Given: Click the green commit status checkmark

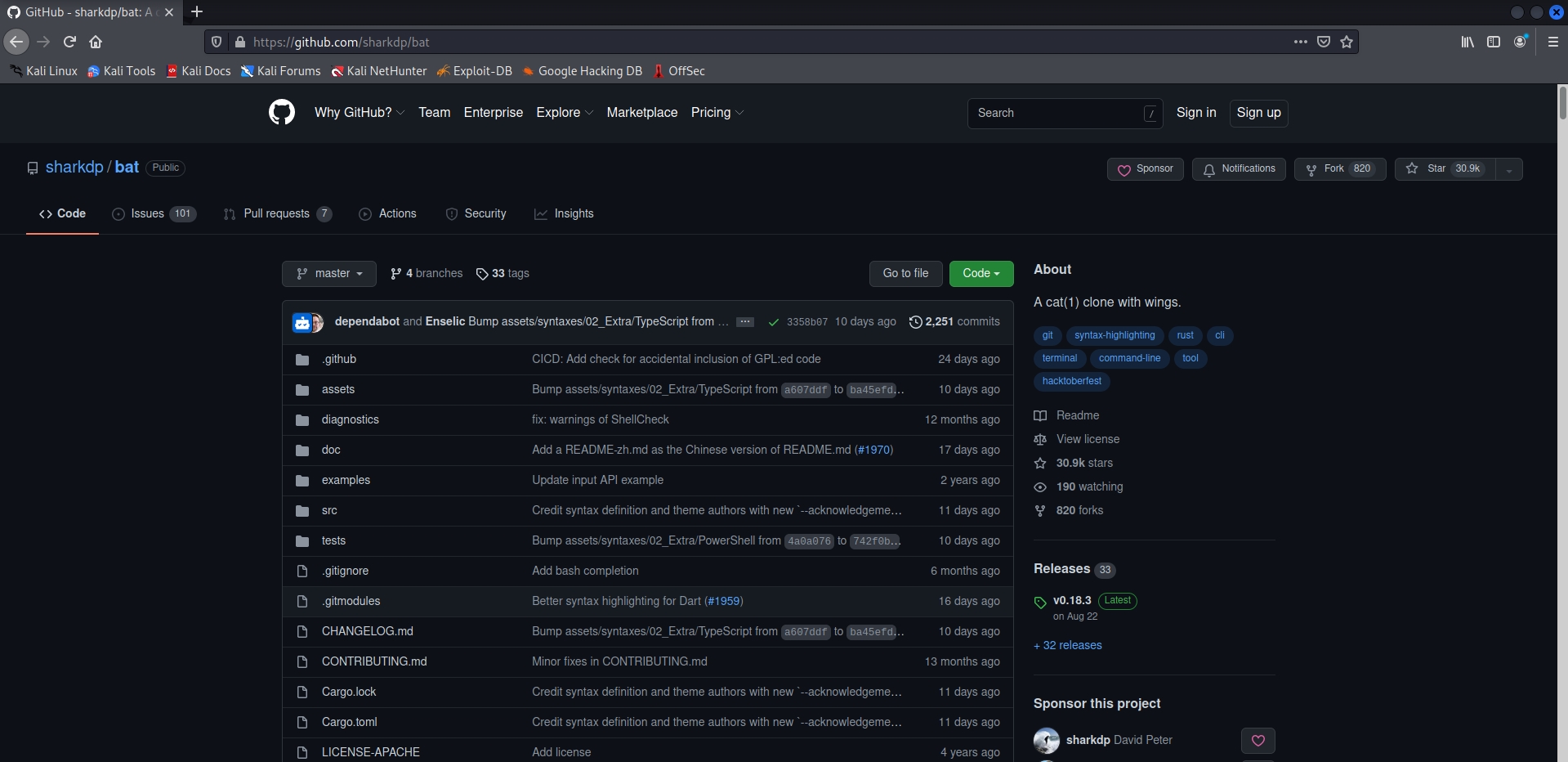Looking at the screenshot, I should 774,322.
